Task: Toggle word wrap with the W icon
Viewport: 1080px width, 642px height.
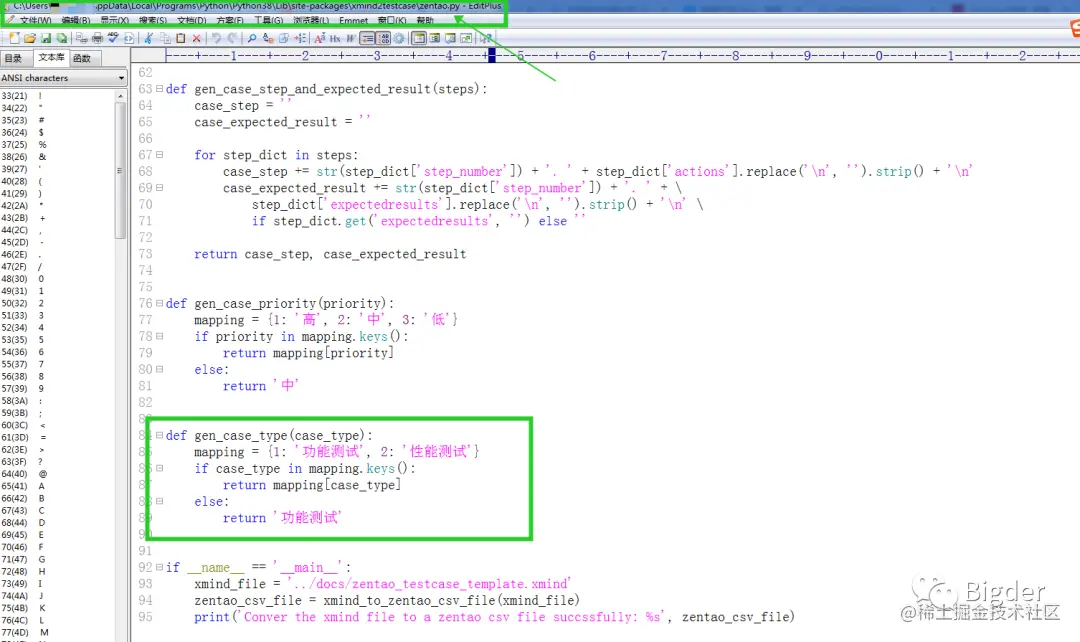Action: [350, 39]
